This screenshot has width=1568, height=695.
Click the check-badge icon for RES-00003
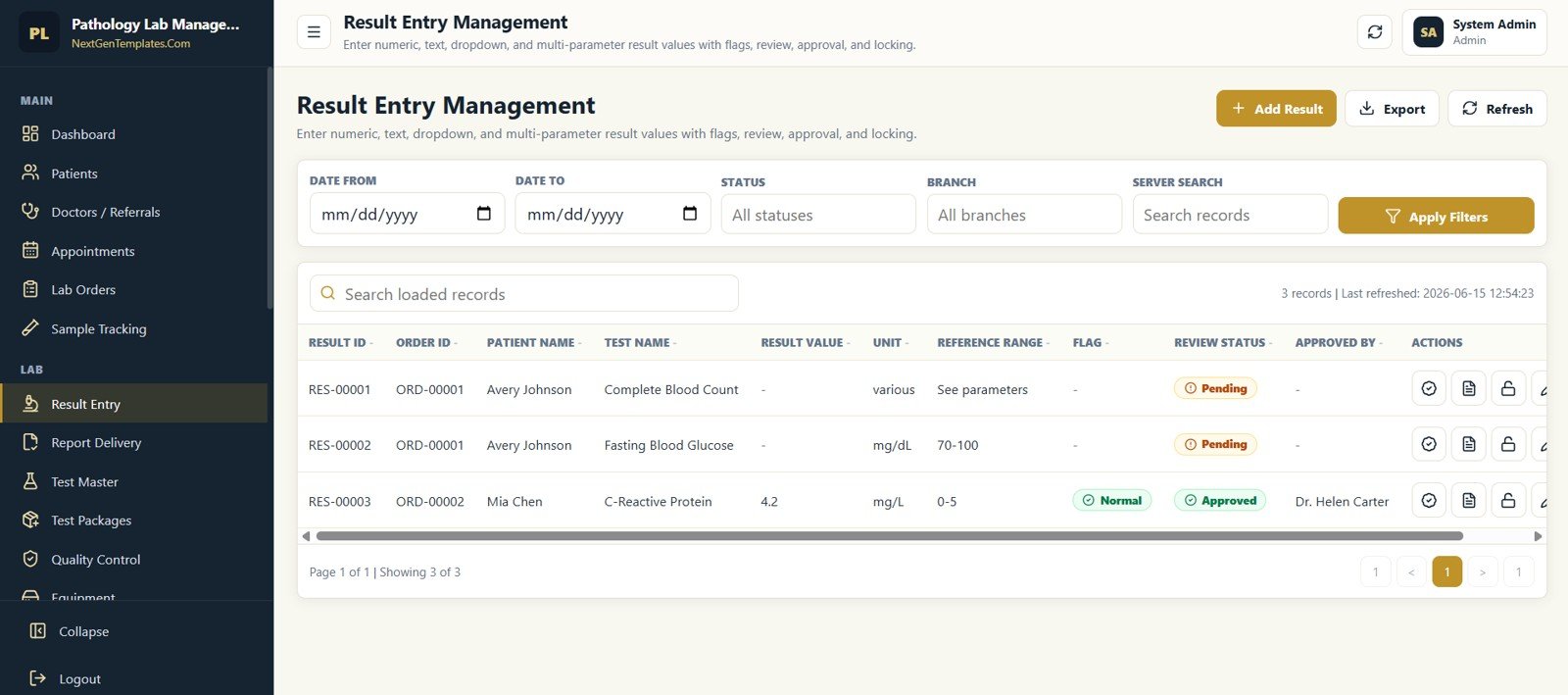[1429, 500]
